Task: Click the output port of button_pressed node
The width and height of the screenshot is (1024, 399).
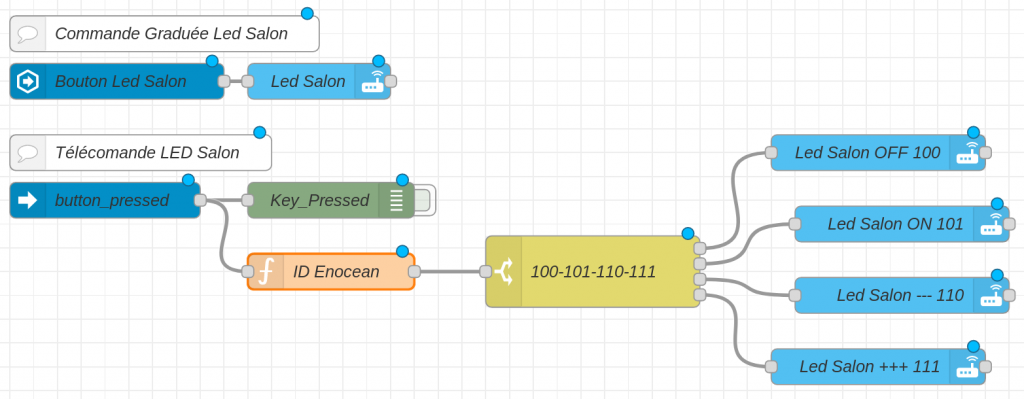Action: click(200, 200)
